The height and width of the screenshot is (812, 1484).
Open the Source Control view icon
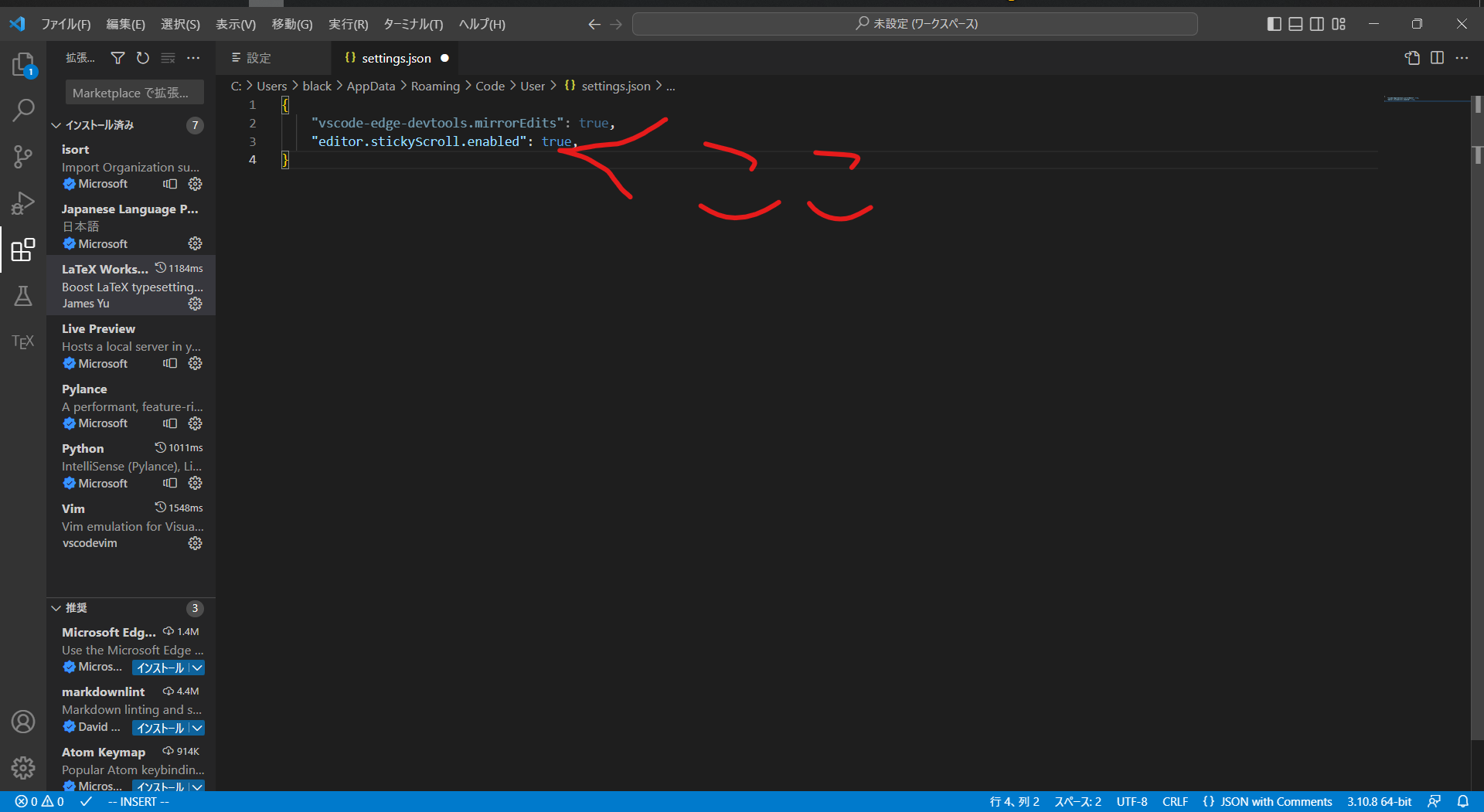point(23,158)
